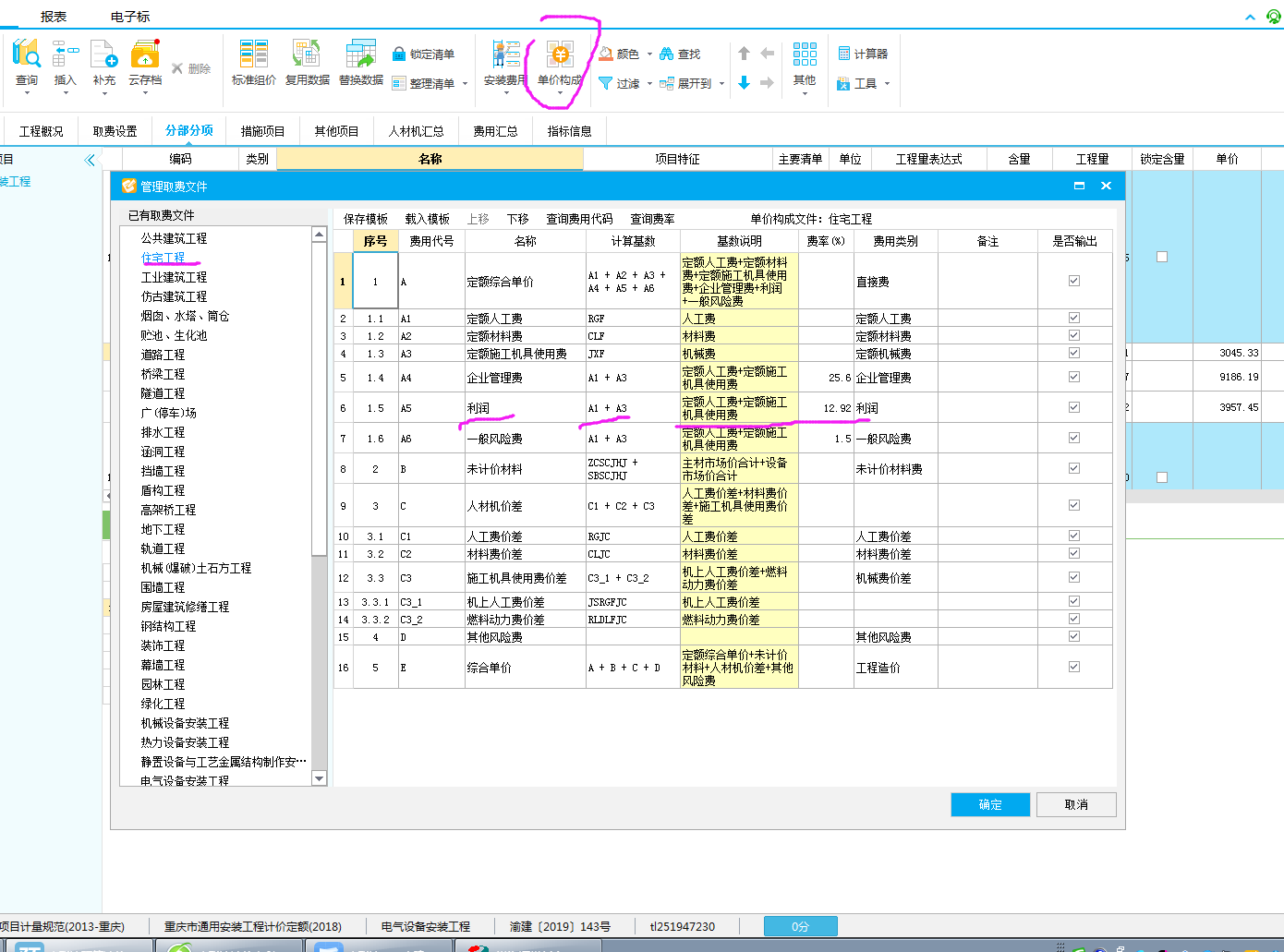Click the 查找 find icon

pyautogui.click(x=666, y=54)
